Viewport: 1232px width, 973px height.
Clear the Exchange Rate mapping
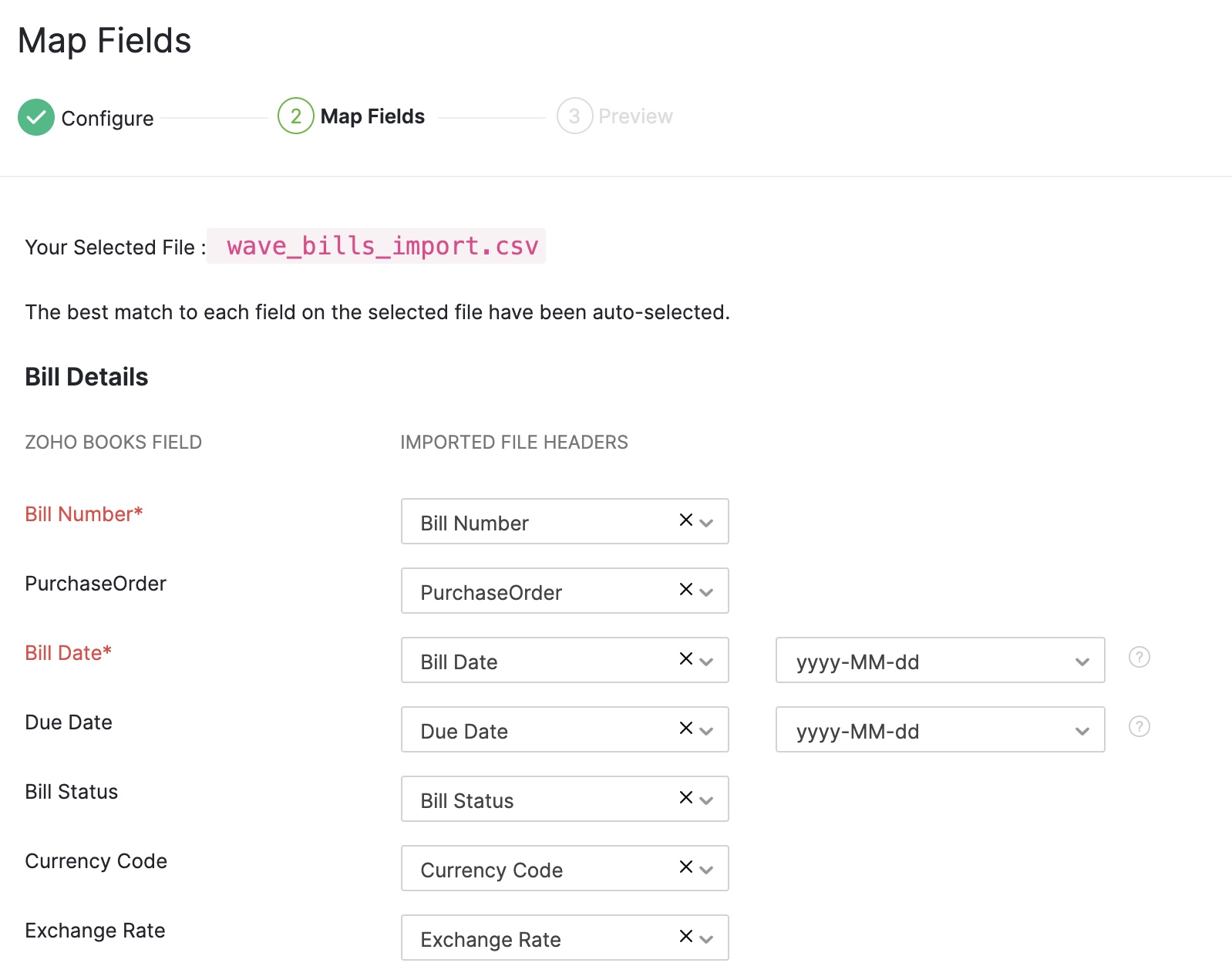point(685,937)
